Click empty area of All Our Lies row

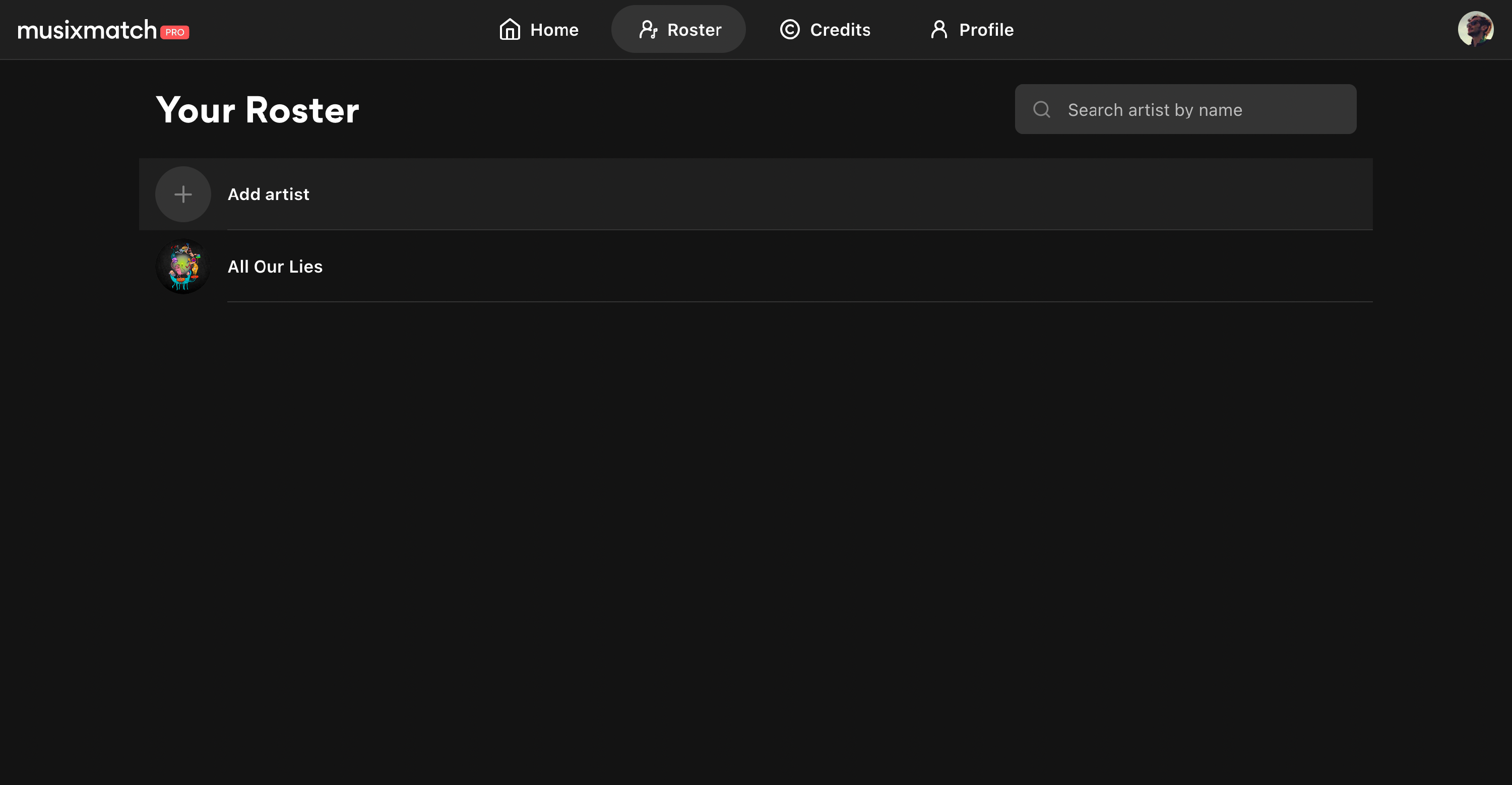[822, 267]
